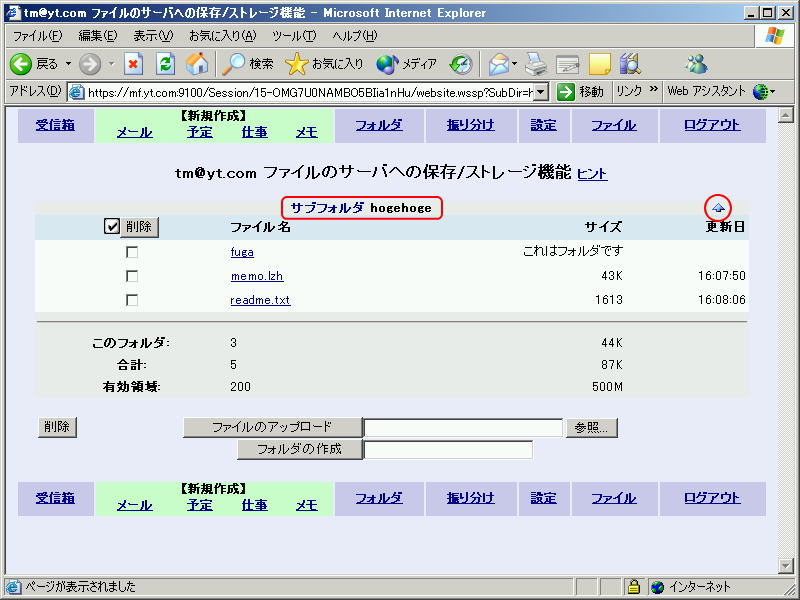
Task: Open the Back button history dropdown arrow
Action: pos(69,64)
